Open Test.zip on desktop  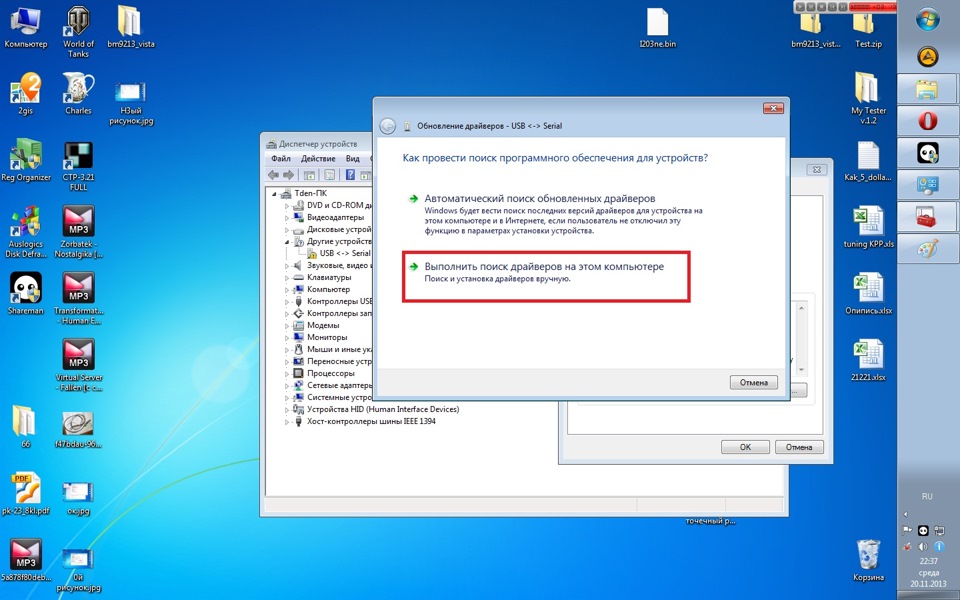(868, 31)
